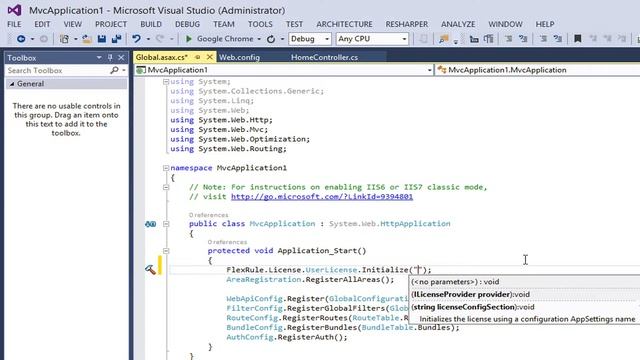Screen dimensions: 640x360
Task: Collapse the using directives region
Action: click(x=166, y=82)
